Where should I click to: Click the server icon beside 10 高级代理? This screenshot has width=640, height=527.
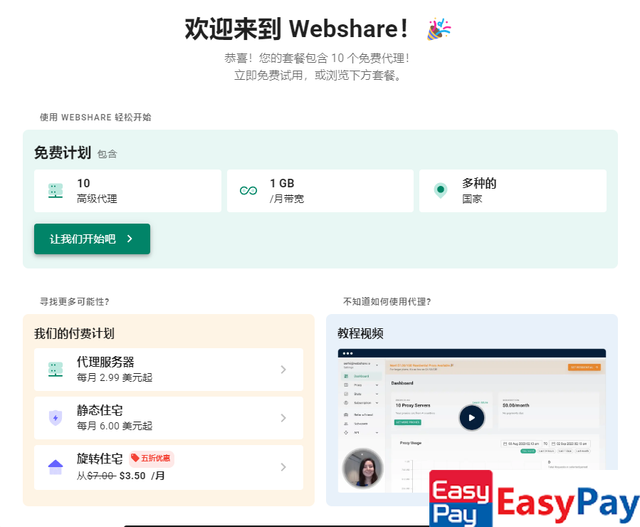pos(56,191)
